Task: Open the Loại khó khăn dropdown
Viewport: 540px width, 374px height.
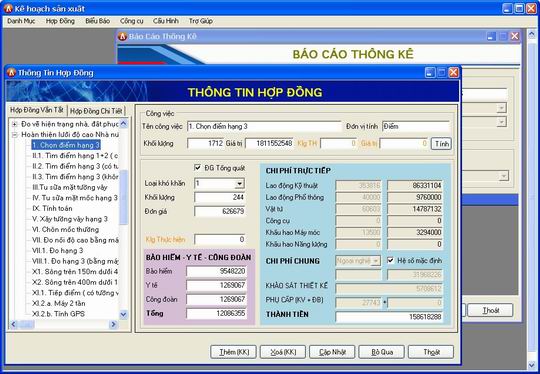Action: tap(239, 184)
